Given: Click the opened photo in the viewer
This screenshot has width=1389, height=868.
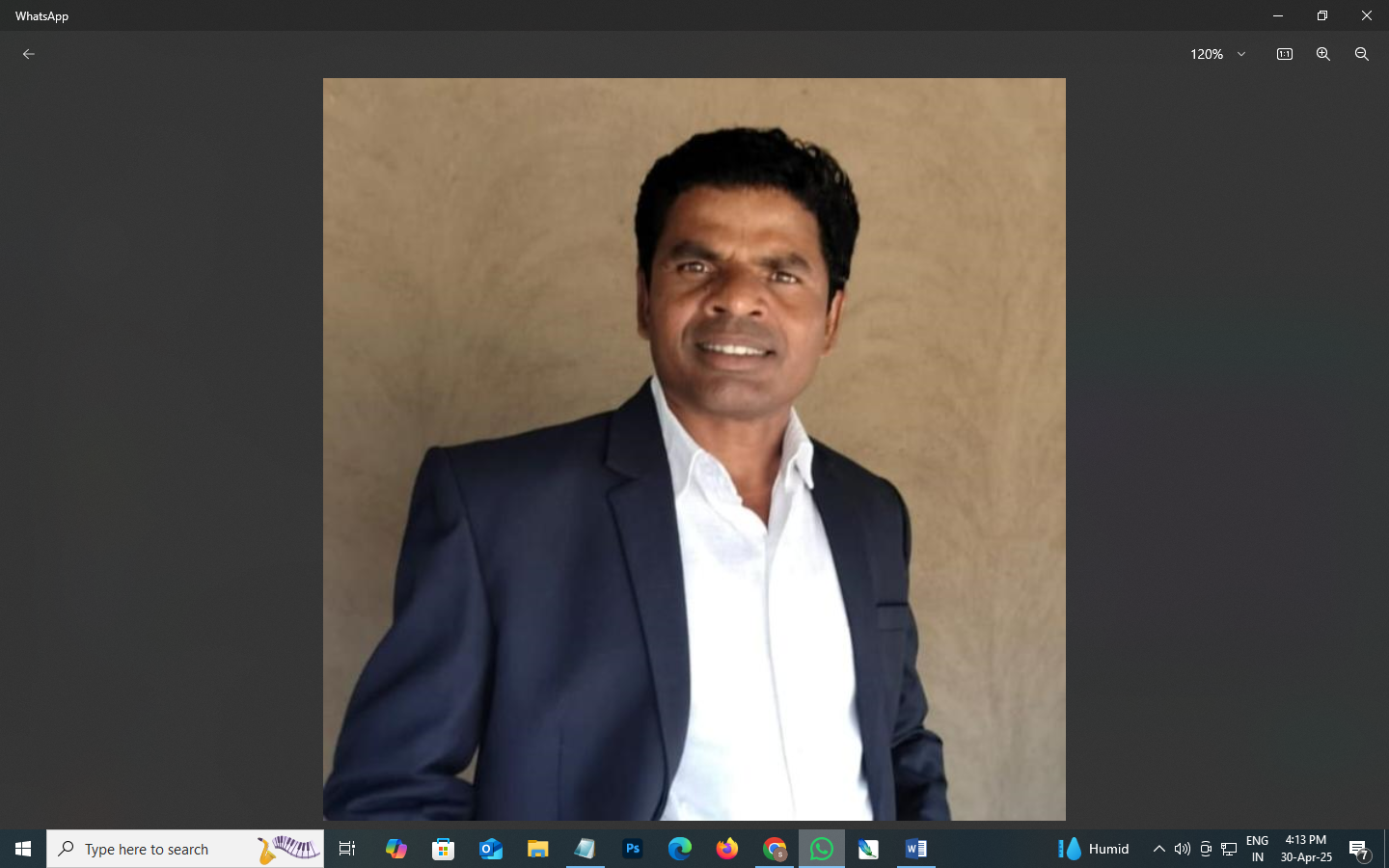Looking at the screenshot, I should tap(694, 448).
